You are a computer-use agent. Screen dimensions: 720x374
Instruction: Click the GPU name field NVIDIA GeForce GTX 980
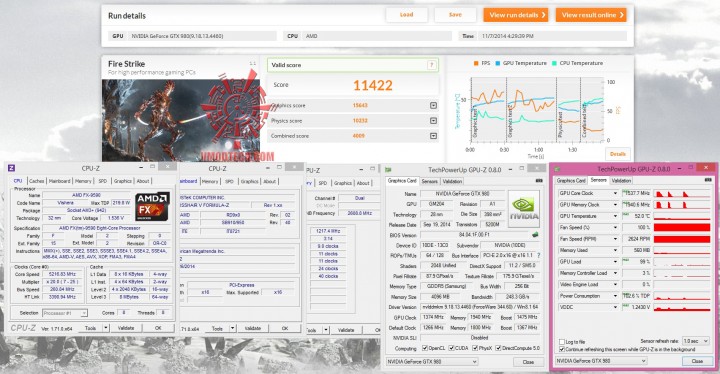462,193
